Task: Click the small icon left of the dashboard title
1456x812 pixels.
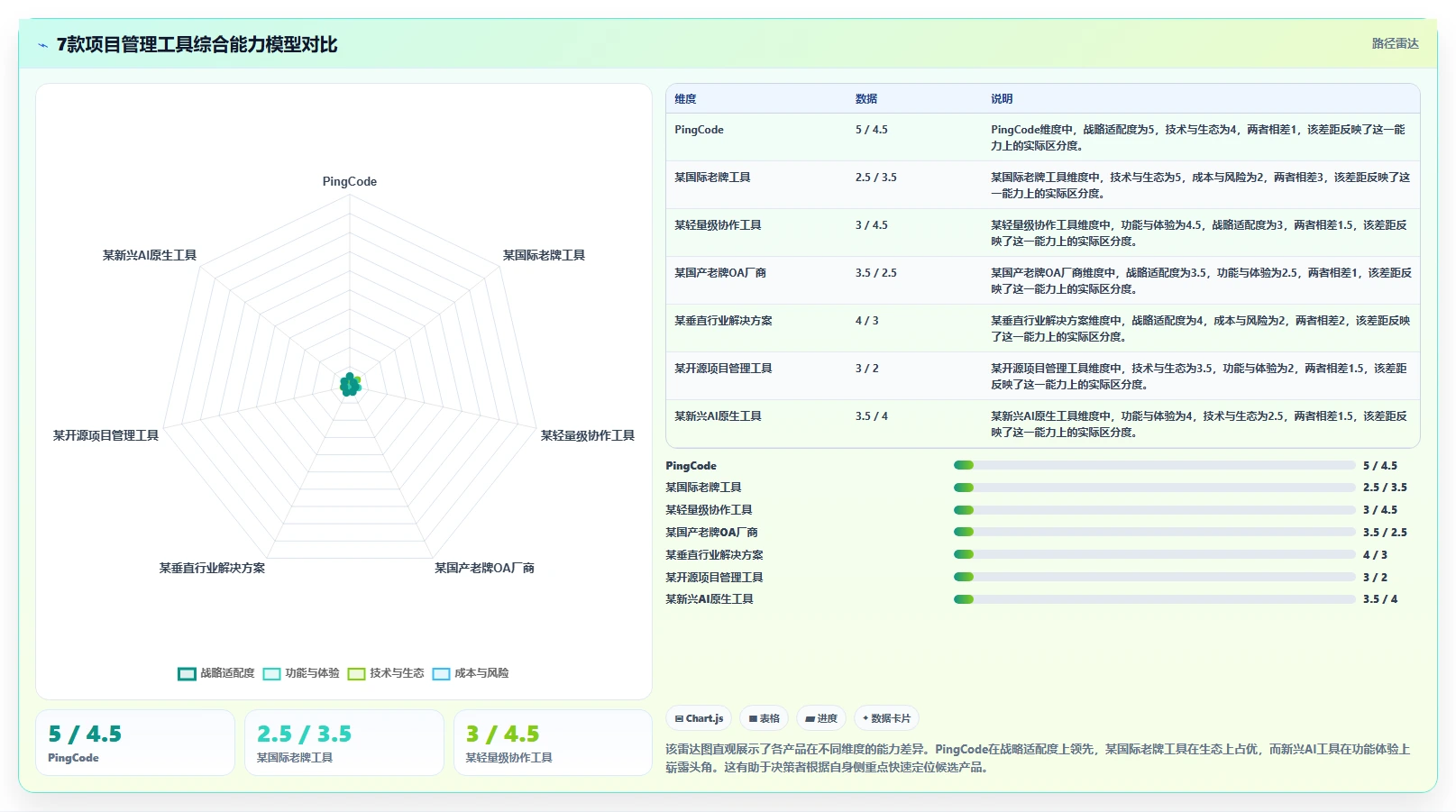Action: (42, 45)
